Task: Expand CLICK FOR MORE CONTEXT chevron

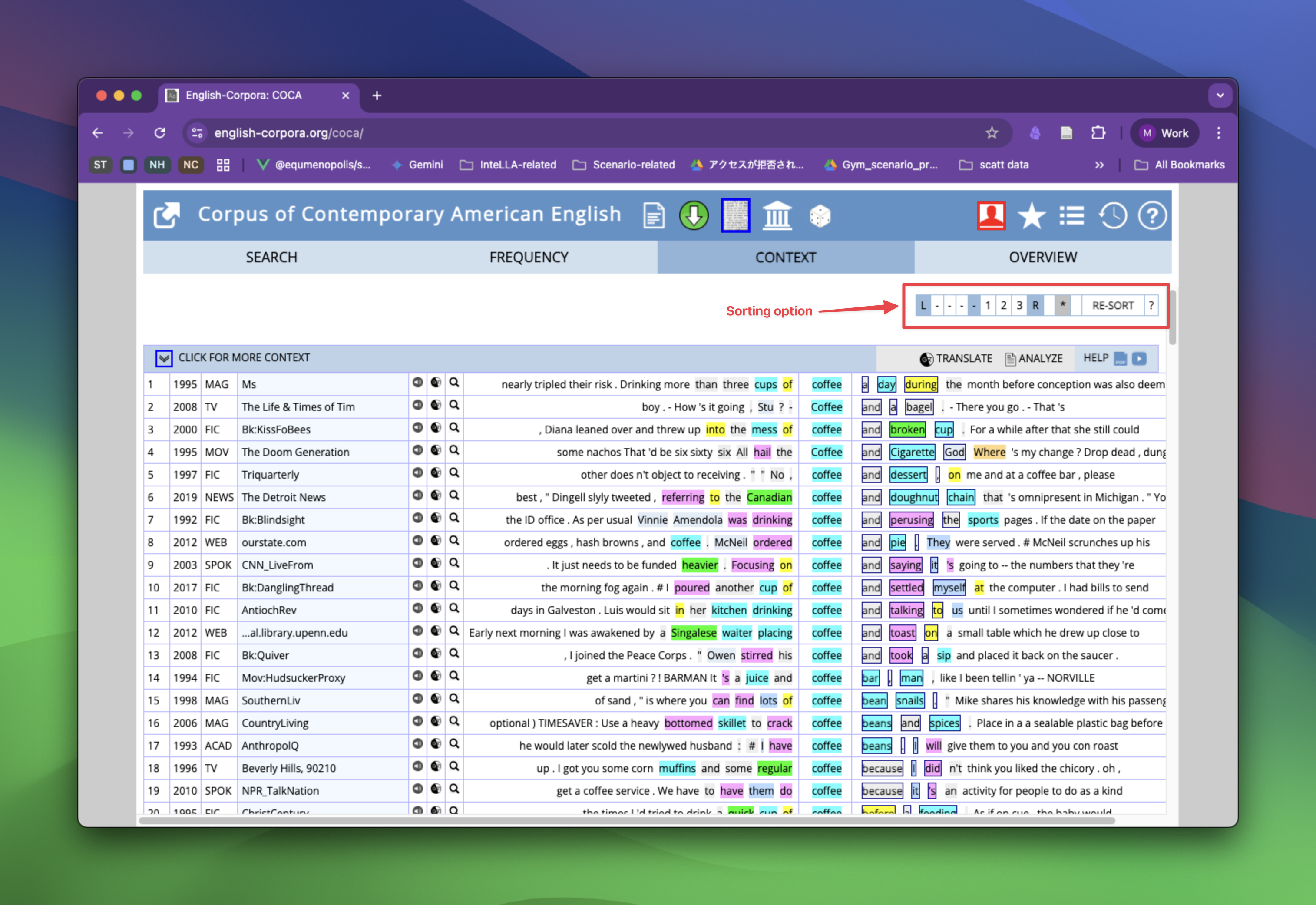Action: 164,358
